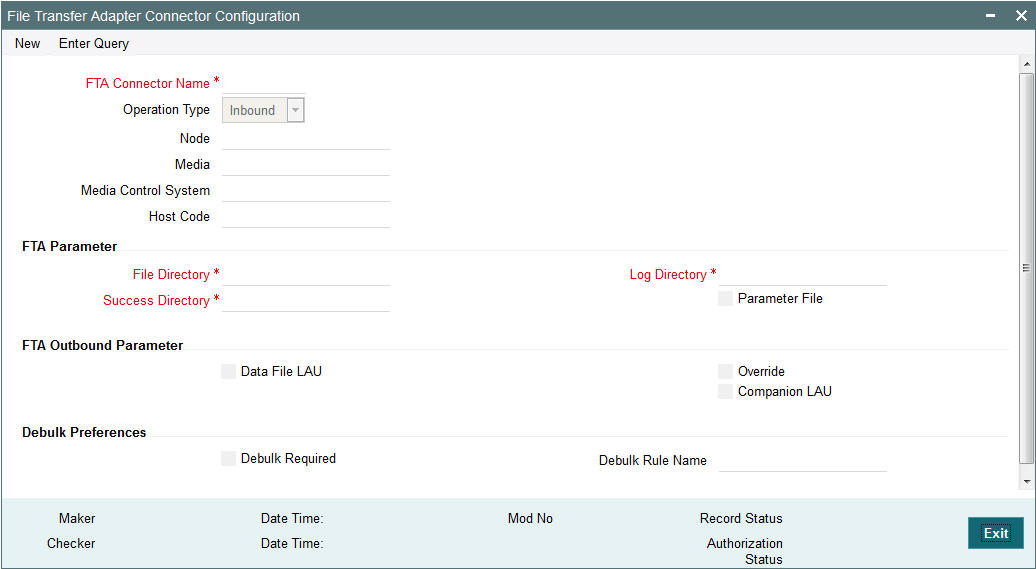Tick the Data File LAU checkbox
1036x569 pixels.
(229, 371)
